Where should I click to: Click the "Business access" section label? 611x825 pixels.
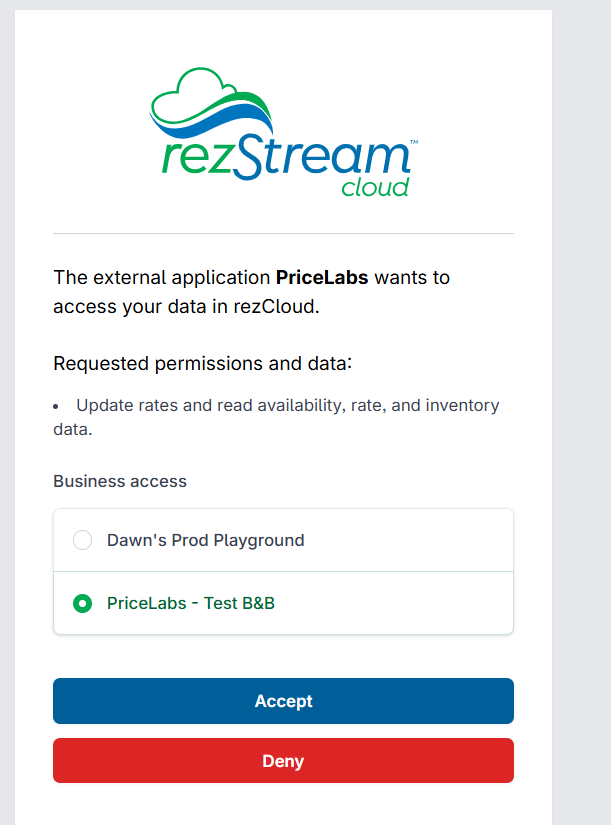120,481
